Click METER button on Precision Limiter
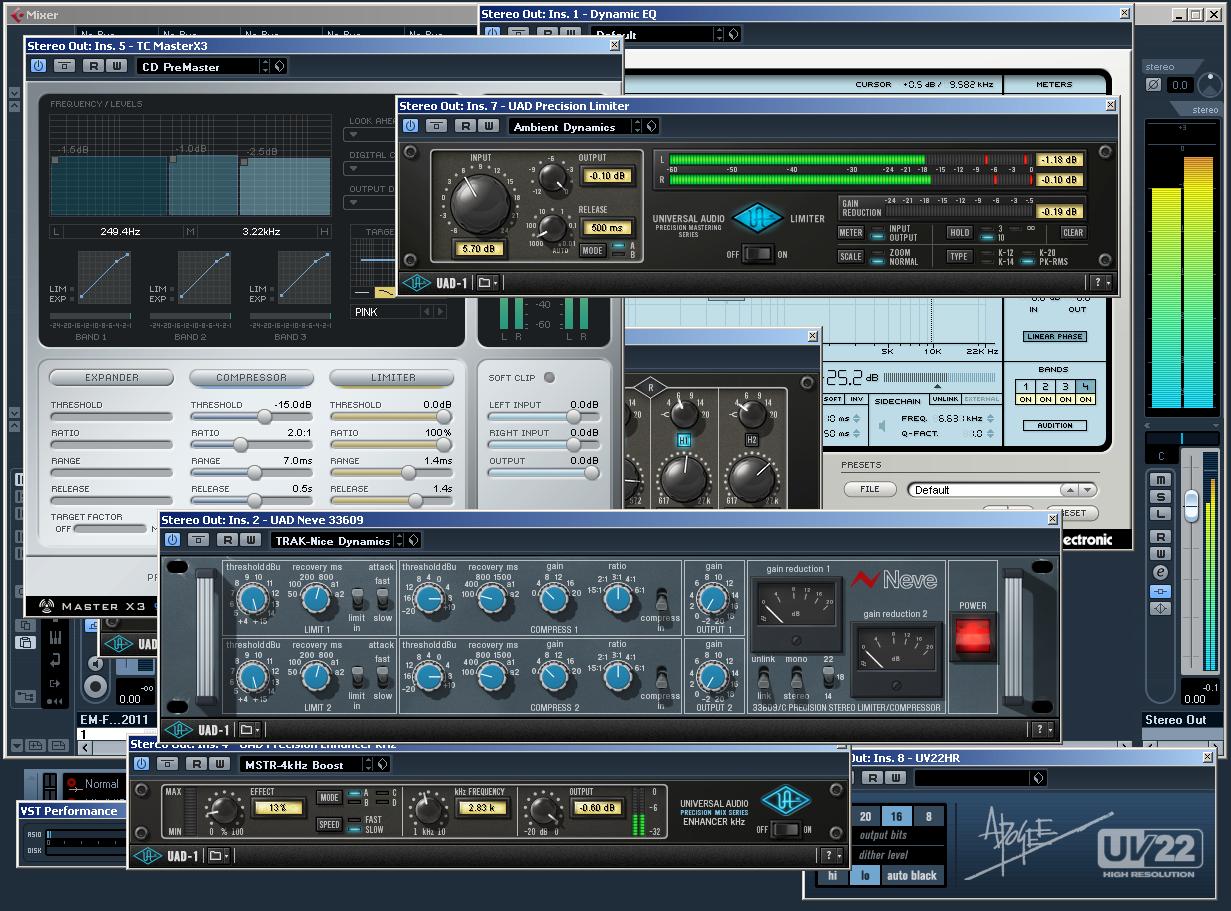This screenshot has width=1231, height=911. tap(850, 233)
